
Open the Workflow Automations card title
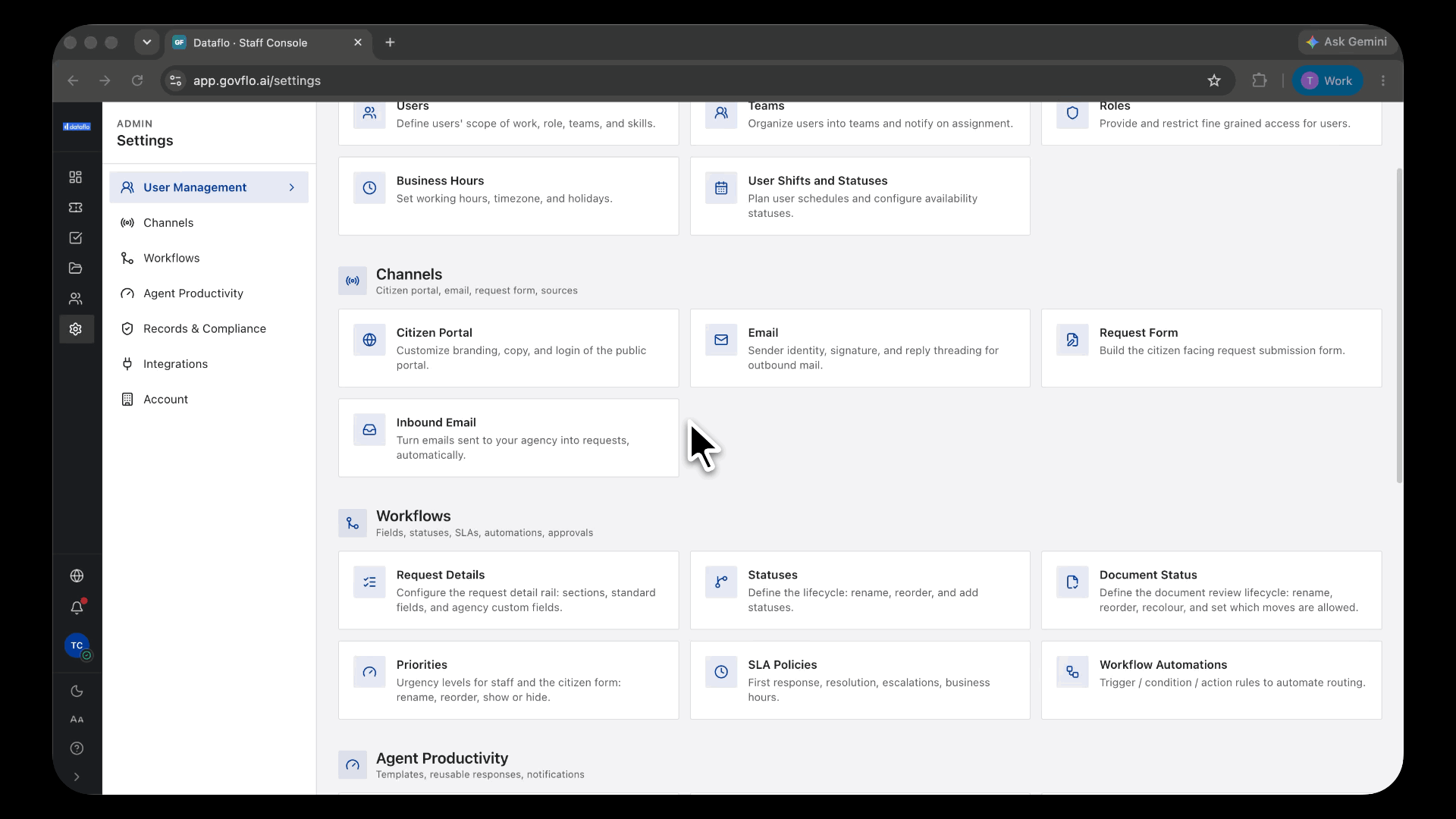[1163, 665]
